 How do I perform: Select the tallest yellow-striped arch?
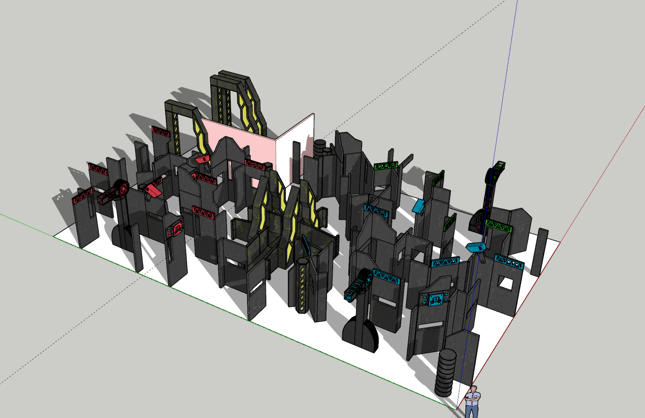click(x=237, y=102)
